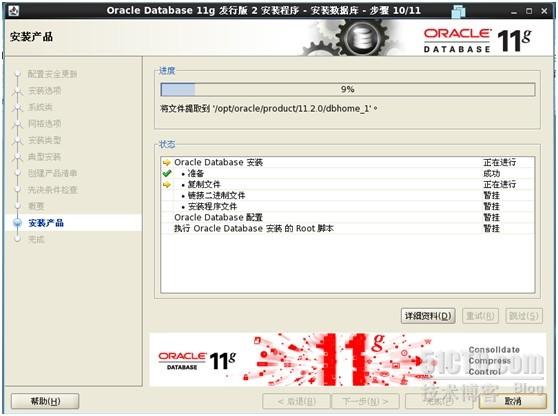The width and height of the screenshot is (558, 416).
Task: Select the 典型安装 step in sidebar
Action: click(x=44, y=157)
